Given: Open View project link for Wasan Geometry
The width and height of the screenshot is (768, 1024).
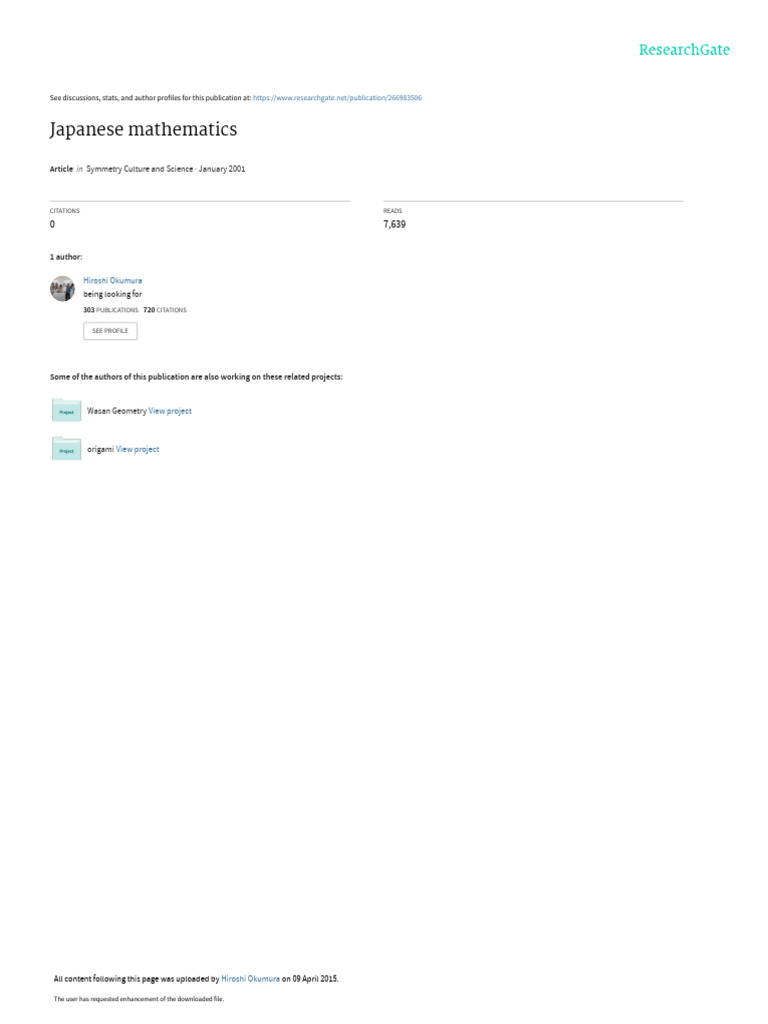Looking at the screenshot, I should click(170, 411).
